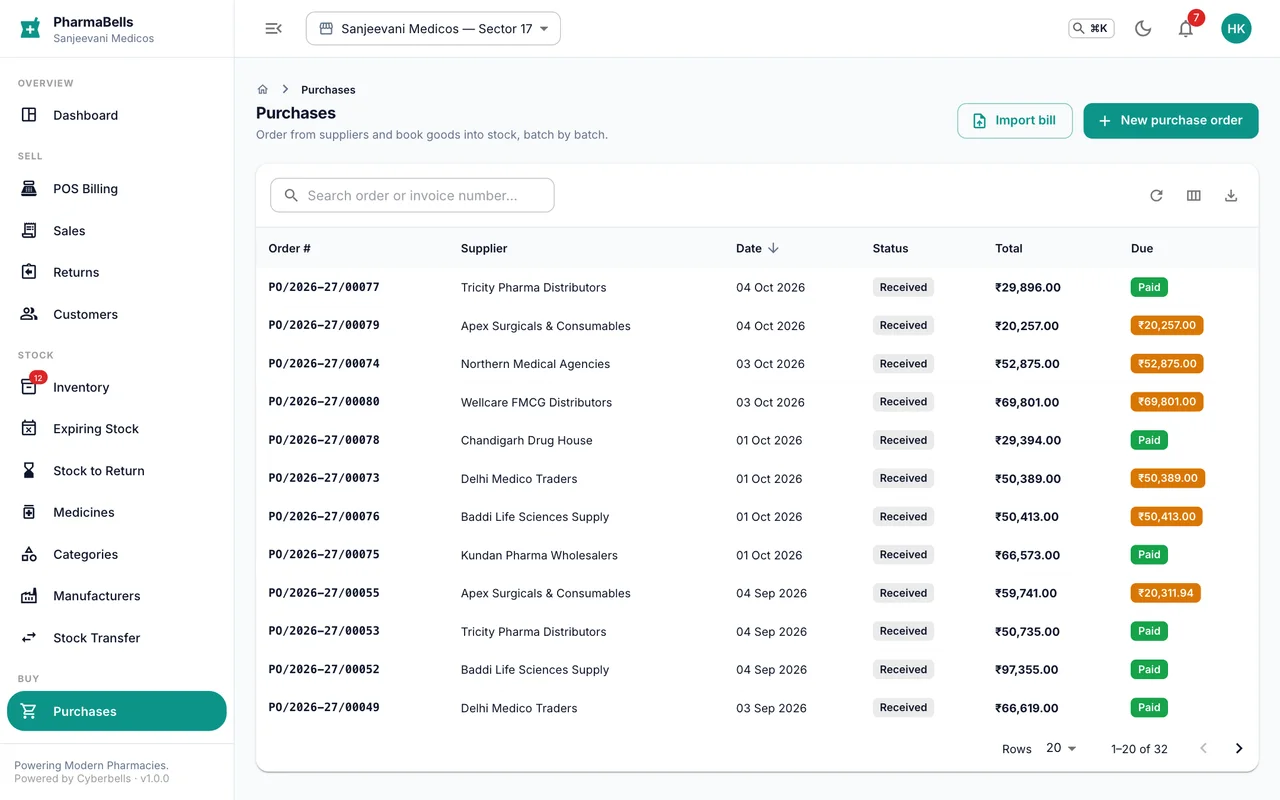The width and height of the screenshot is (1280, 800).
Task: Select Purchases in sidebar
Action: (117, 711)
